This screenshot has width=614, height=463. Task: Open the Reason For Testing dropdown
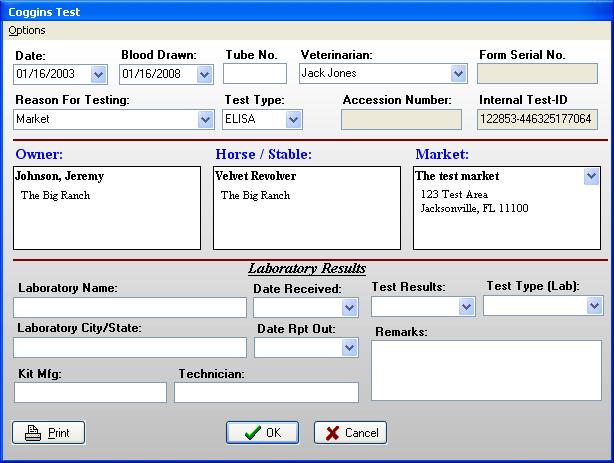coord(205,120)
